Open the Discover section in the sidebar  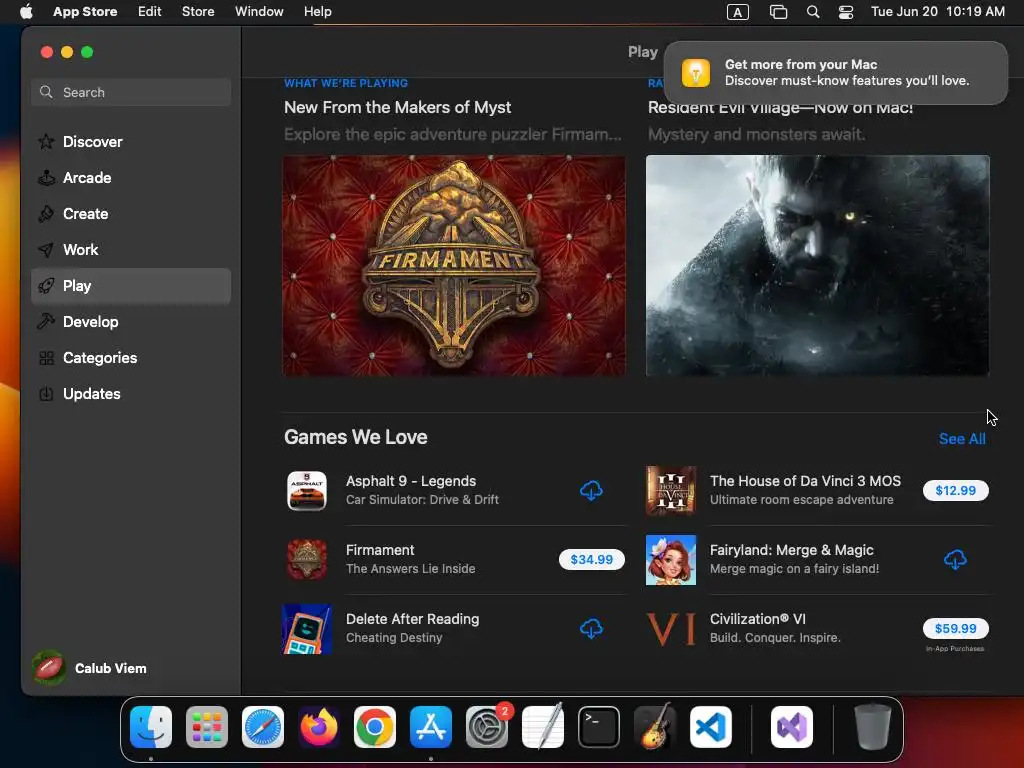[x=131, y=142]
